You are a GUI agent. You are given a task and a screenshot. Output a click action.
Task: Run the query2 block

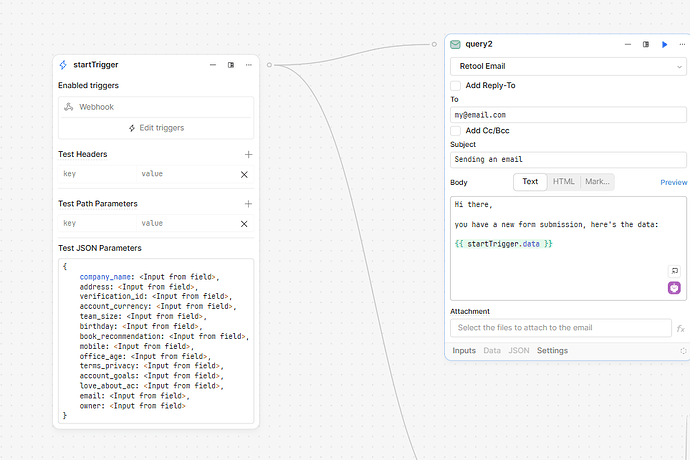(664, 44)
